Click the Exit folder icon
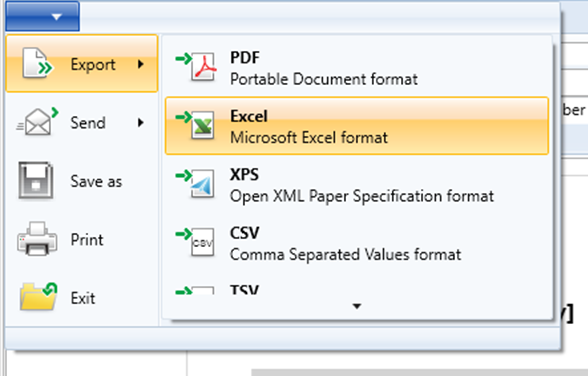Screen dimensions: 588x376 38,297
